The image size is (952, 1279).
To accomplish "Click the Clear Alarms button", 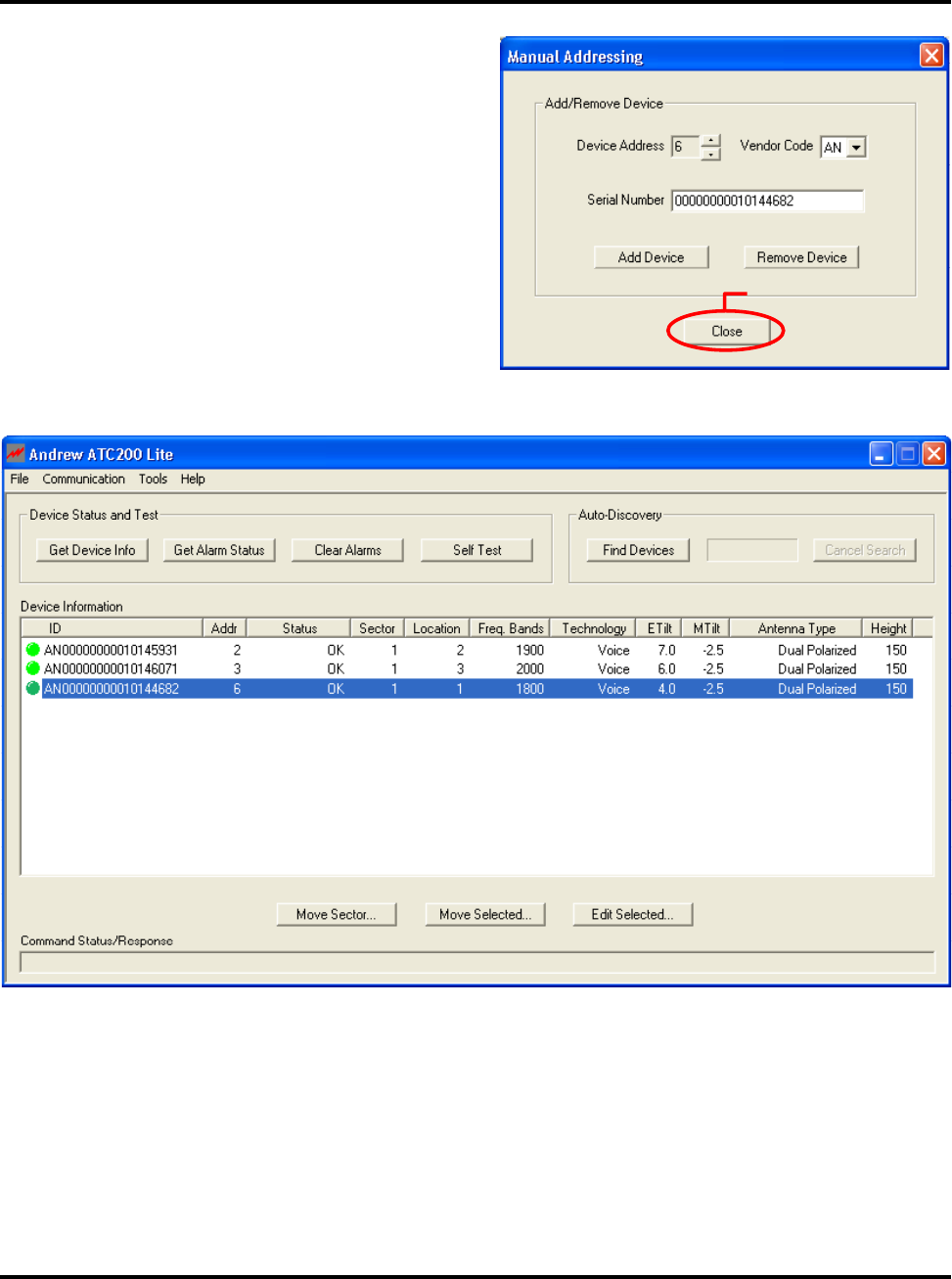I will [x=347, y=550].
